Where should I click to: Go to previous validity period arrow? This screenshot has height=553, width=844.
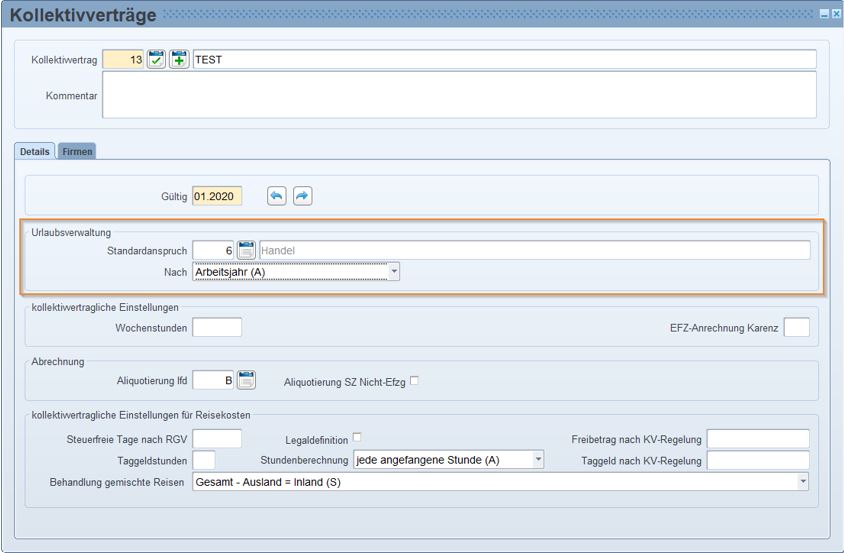tap(277, 196)
